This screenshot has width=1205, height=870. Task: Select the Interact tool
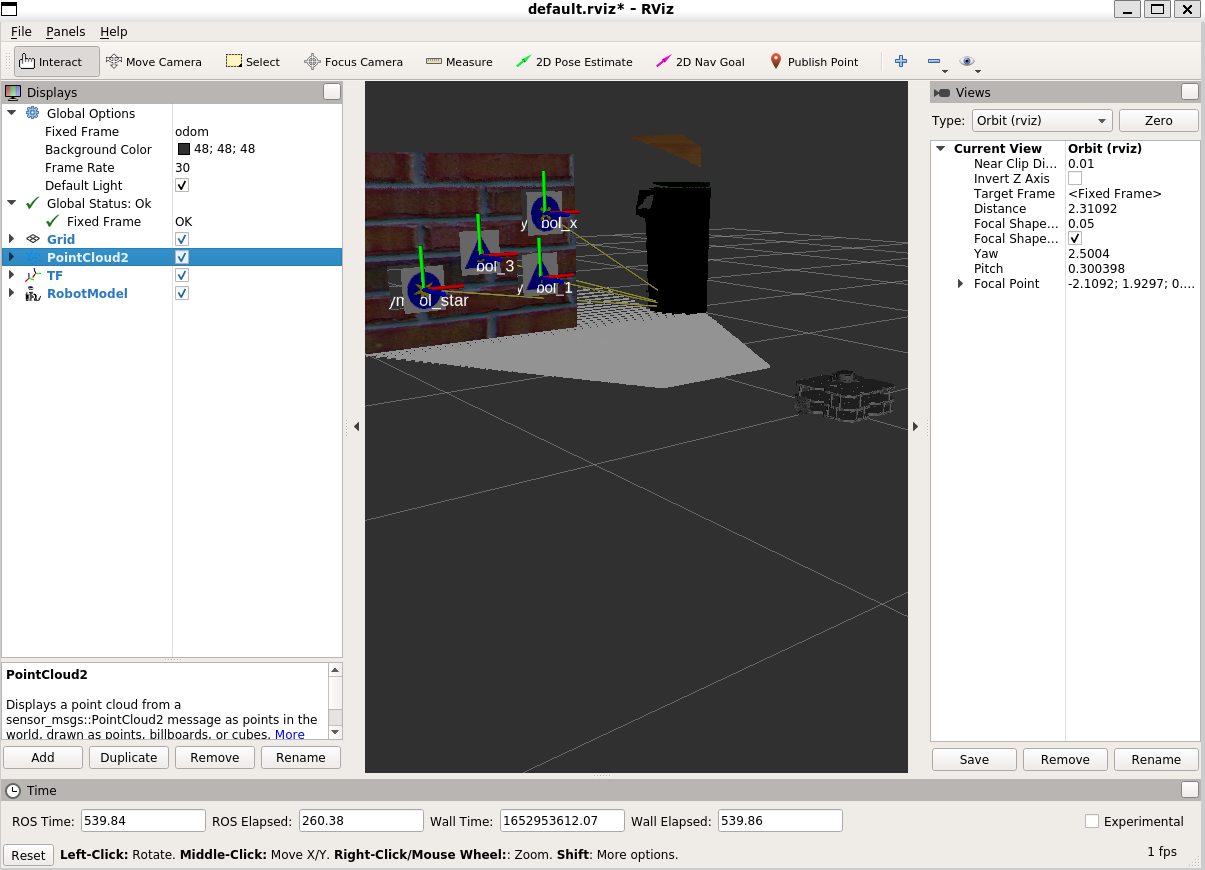[x=56, y=61]
